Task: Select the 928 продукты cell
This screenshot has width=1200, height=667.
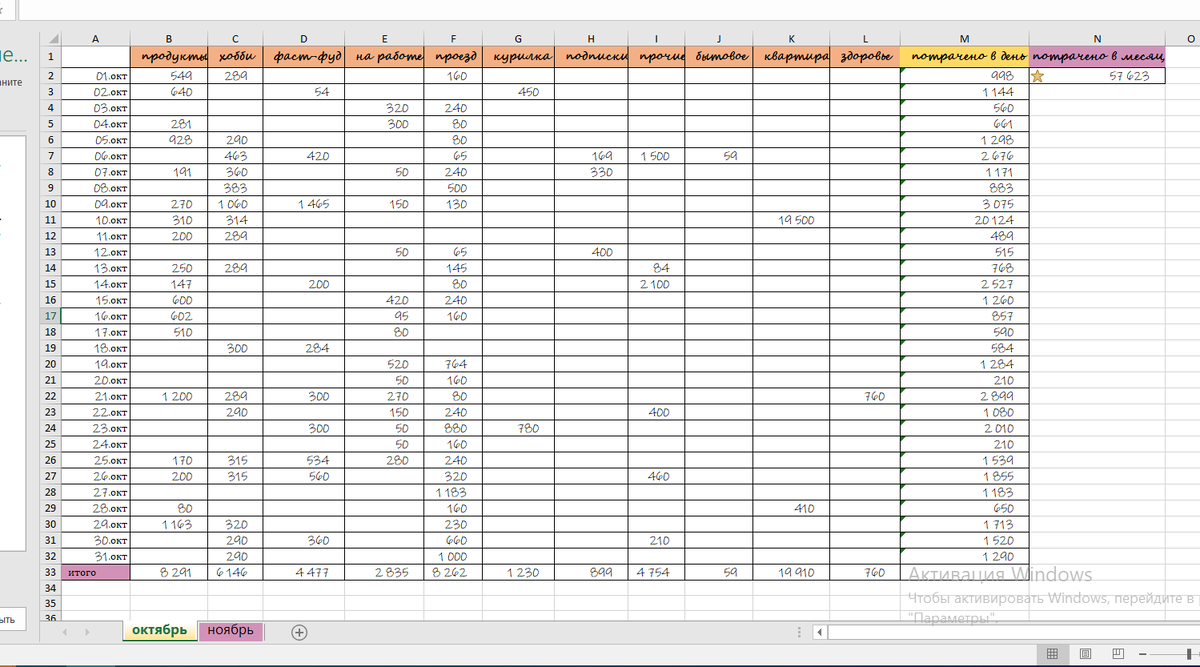Action: coord(169,140)
